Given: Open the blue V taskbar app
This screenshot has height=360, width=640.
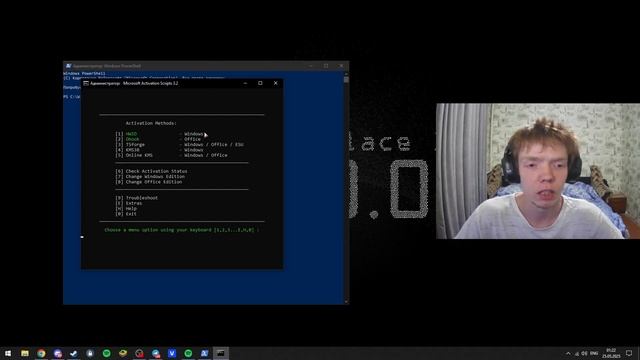Looking at the screenshot, I should 172,353.
